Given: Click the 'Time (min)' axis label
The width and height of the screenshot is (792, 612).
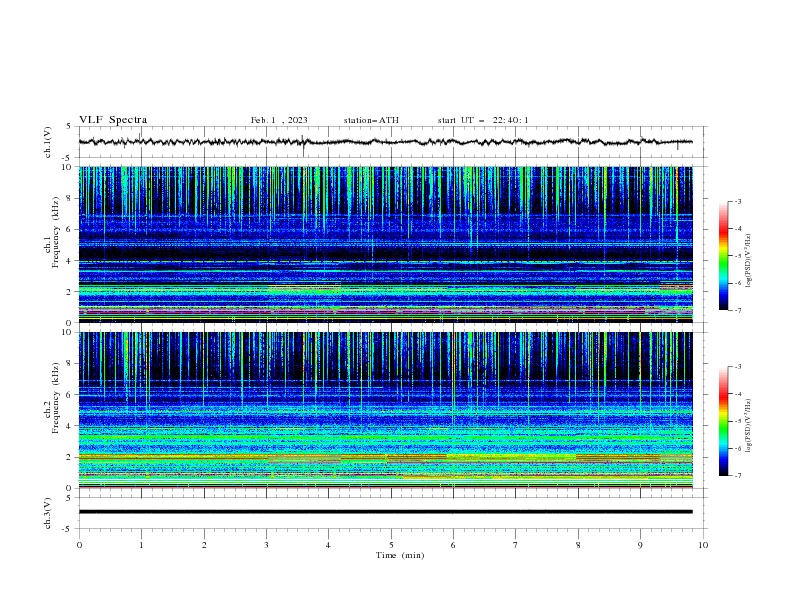Looking at the screenshot, I should 400,555.
